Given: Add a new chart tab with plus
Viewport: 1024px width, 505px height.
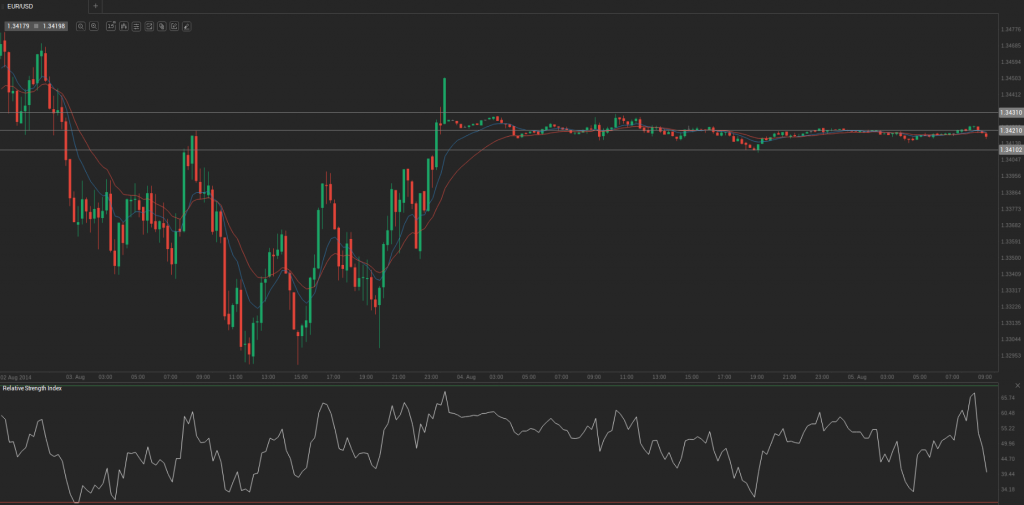Looking at the screenshot, I should pos(95,6).
